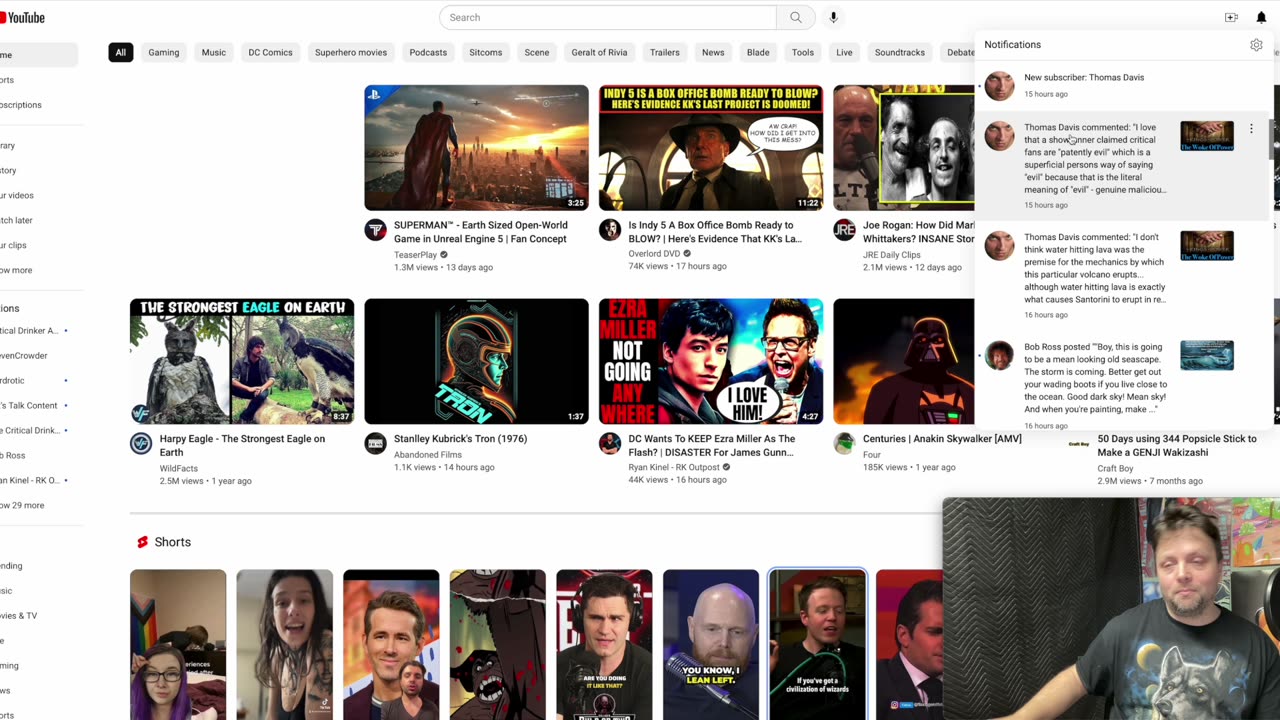1280x720 pixels.
Task: Select the Podcasts filter chip
Action: (428, 52)
